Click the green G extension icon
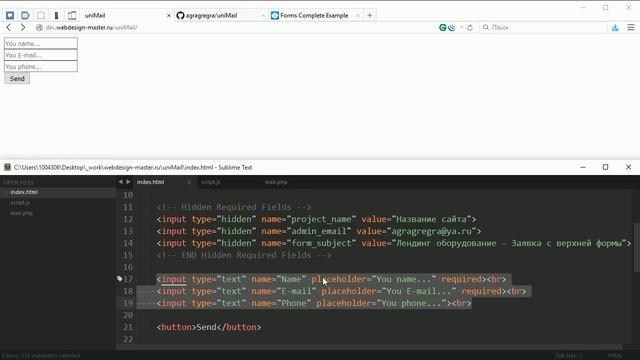 pyautogui.click(x=442, y=27)
